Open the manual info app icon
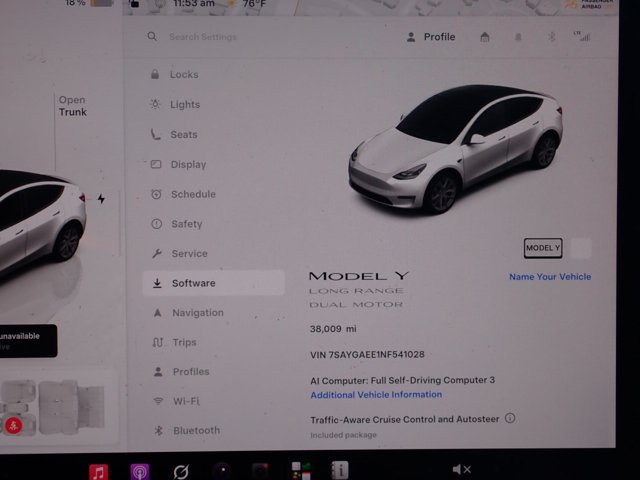The width and height of the screenshot is (640, 480). point(340,470)
